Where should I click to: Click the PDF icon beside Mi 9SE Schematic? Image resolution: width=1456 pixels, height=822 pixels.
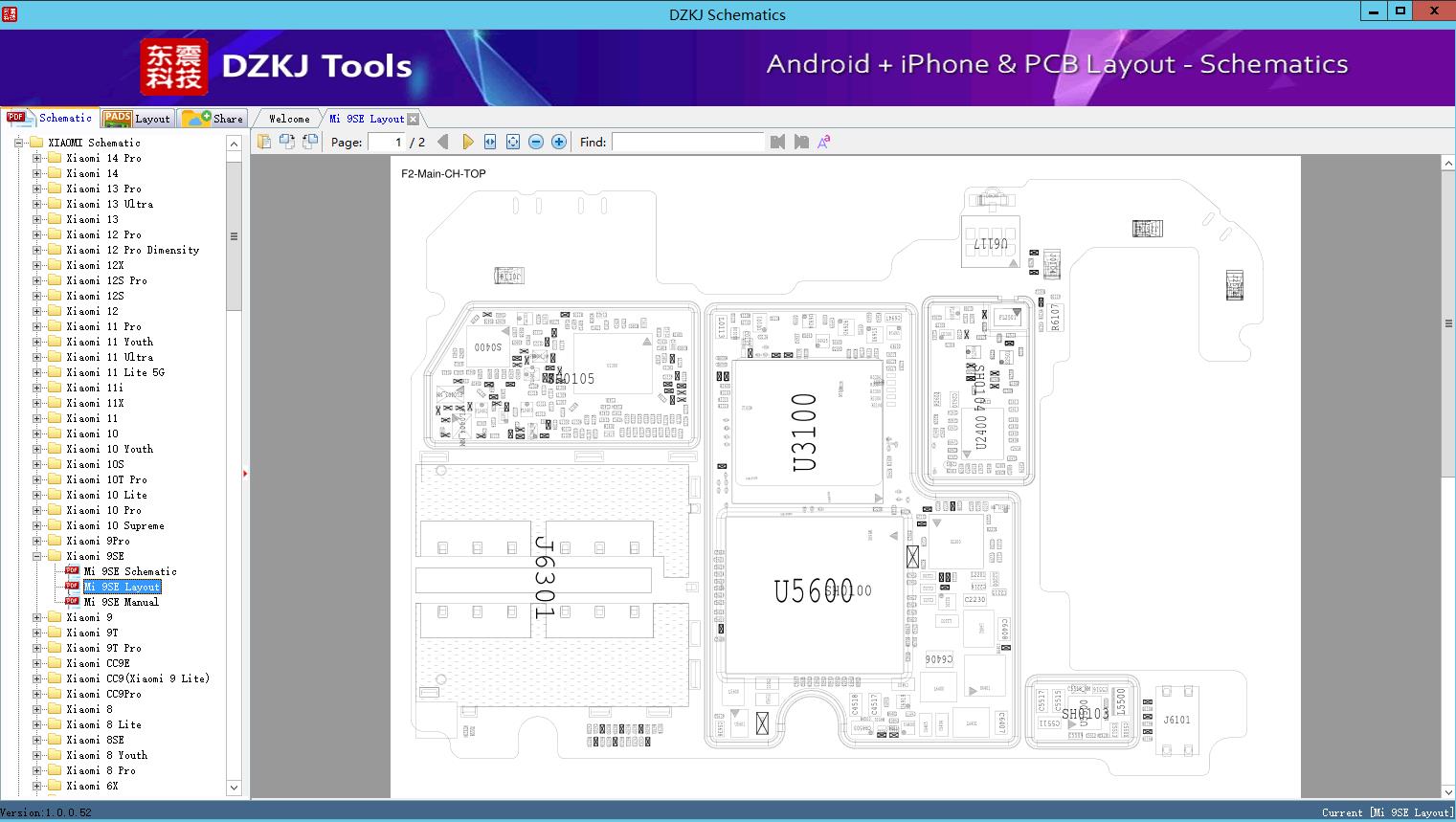tap(72, 571)
